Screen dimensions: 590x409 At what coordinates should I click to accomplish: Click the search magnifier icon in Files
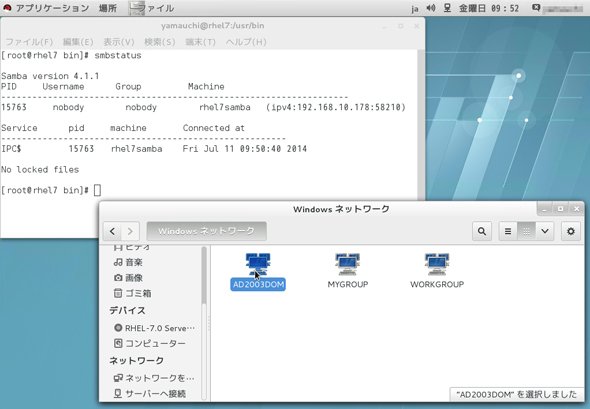coord(482,231)
